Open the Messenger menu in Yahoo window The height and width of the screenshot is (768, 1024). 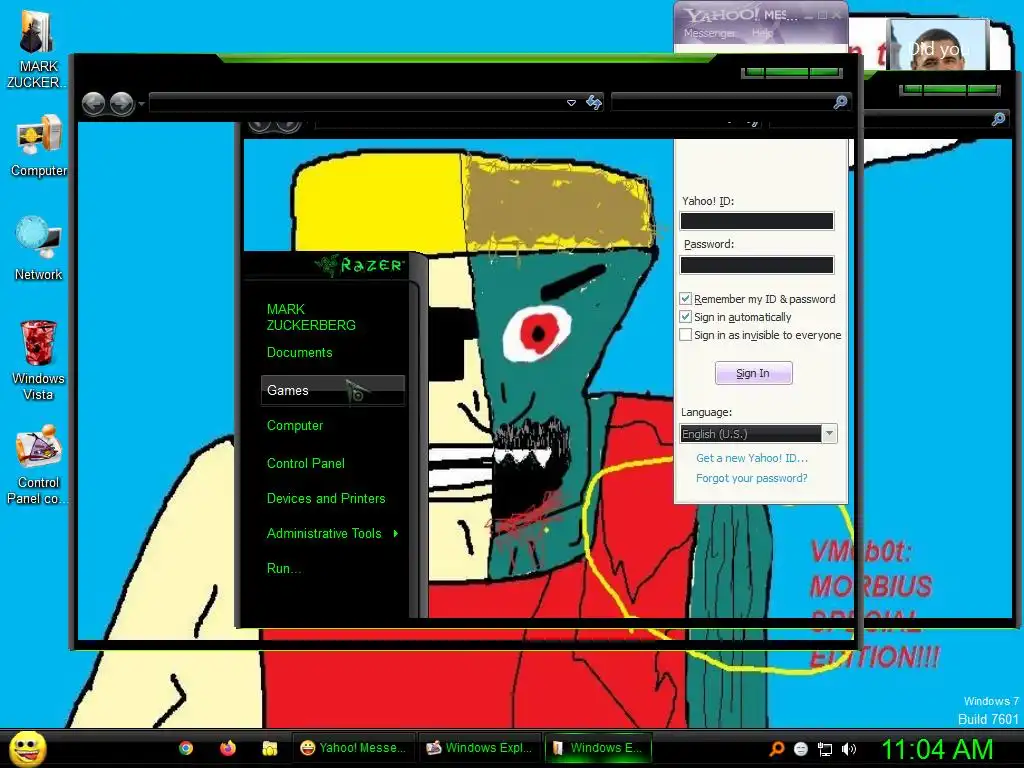pos(710,33)
